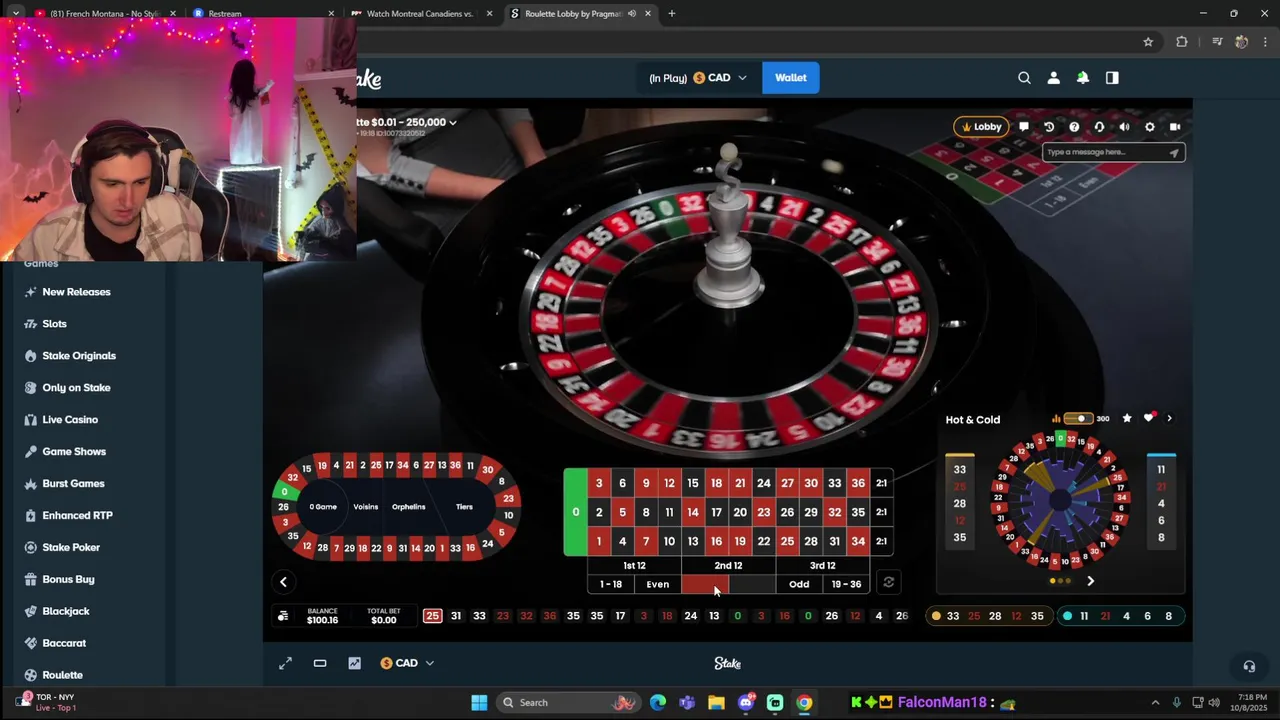Viewport: 1280px width, 720px height.
Task: Select the Voisins racetrack bet
Action: pyautogui.click(x=366, y=507)
